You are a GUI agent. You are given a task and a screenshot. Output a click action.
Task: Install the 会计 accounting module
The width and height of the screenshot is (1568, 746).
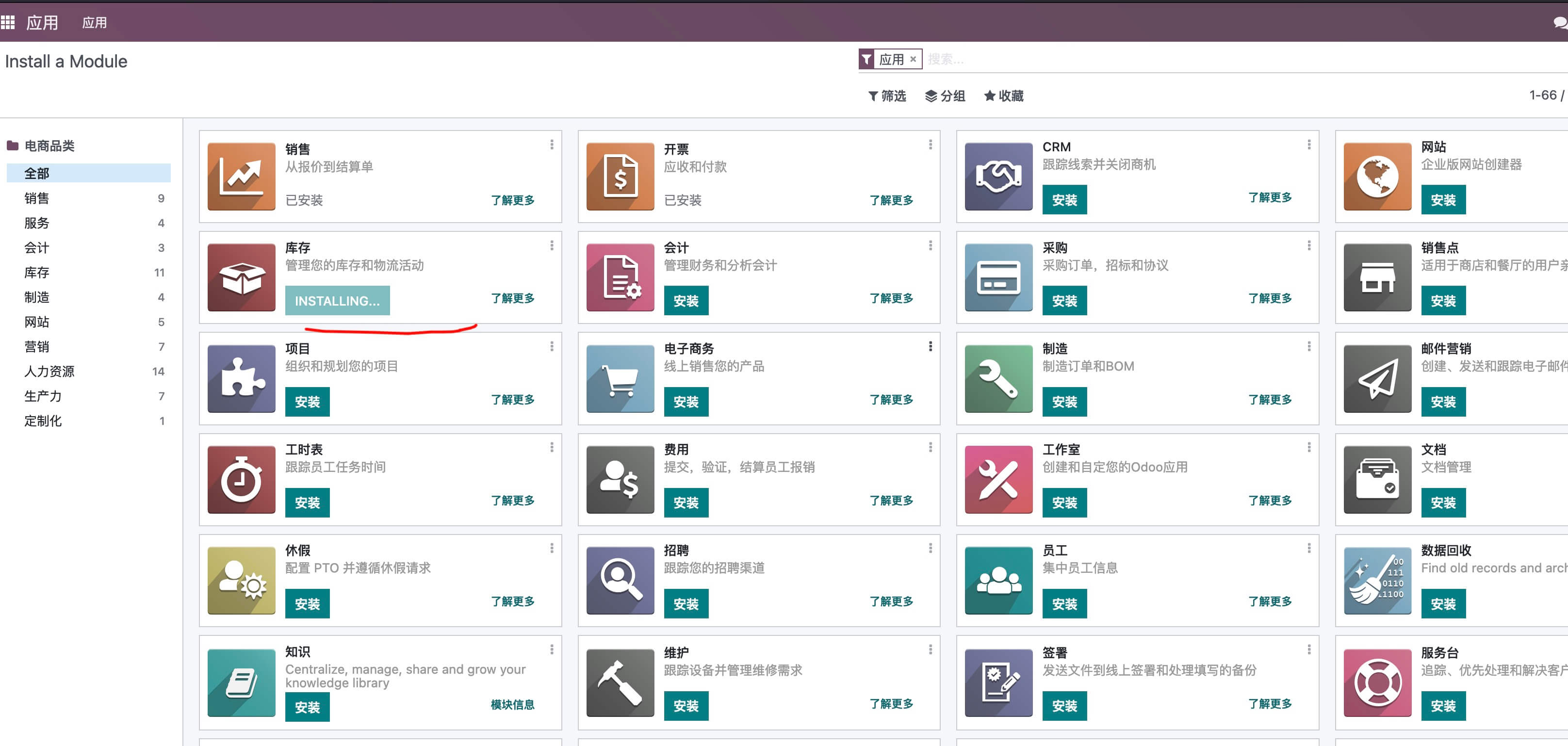point(686,301)
